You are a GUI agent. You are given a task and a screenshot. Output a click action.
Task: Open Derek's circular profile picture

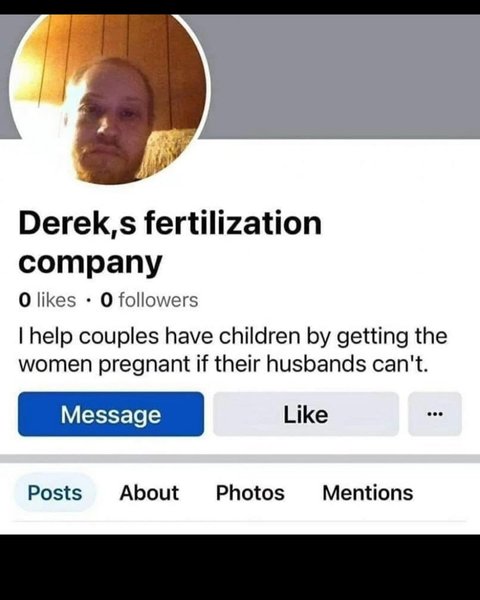click(109, 98)
